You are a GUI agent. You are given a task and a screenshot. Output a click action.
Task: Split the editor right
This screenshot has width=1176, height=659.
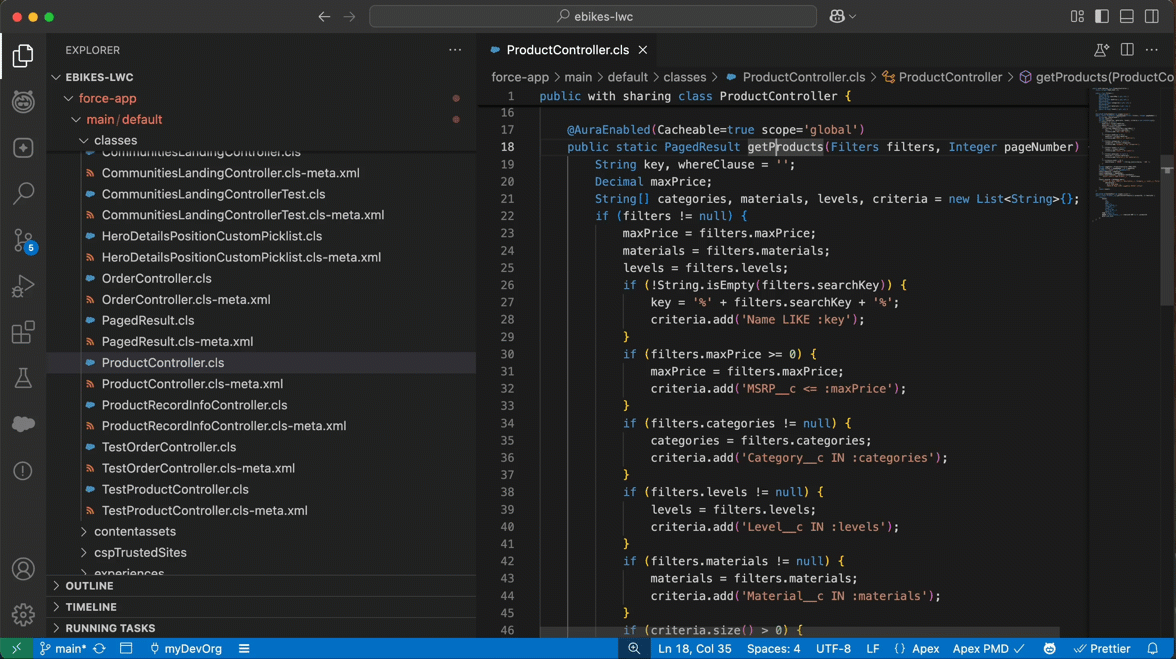click(1126, 50)
